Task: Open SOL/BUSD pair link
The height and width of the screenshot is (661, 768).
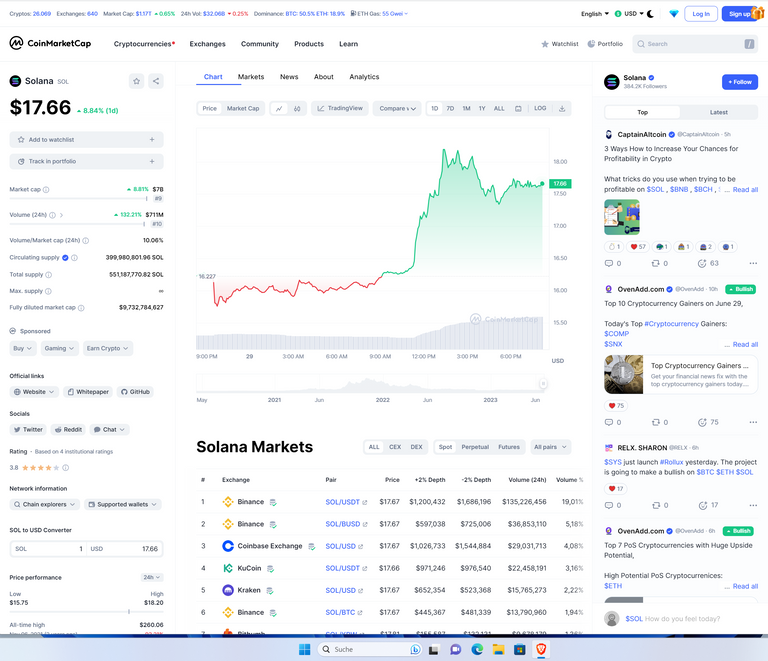Action: pos(346,524)
